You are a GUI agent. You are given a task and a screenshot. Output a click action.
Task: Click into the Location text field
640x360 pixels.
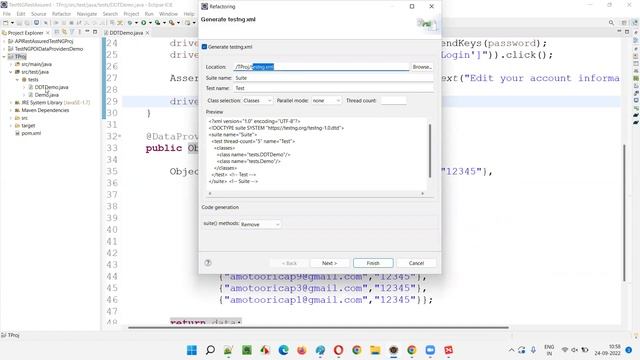point(321,67)
